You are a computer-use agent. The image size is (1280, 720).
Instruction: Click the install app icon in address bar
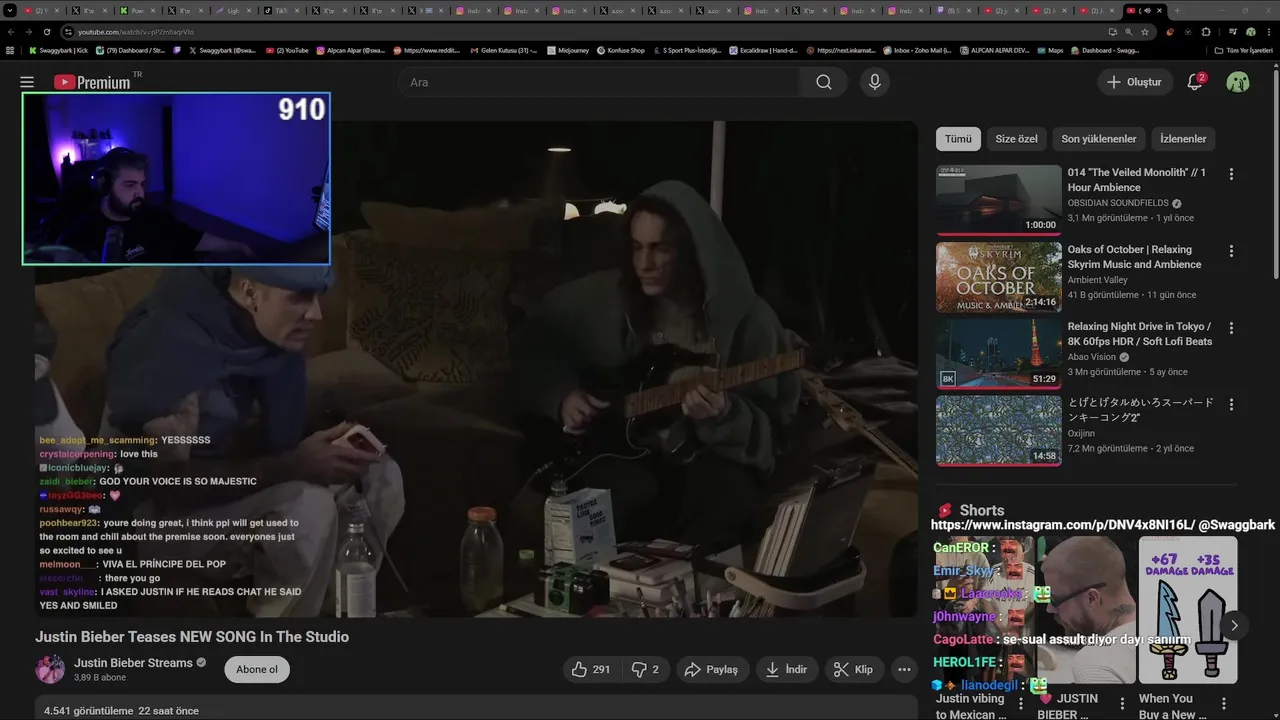1112,32
